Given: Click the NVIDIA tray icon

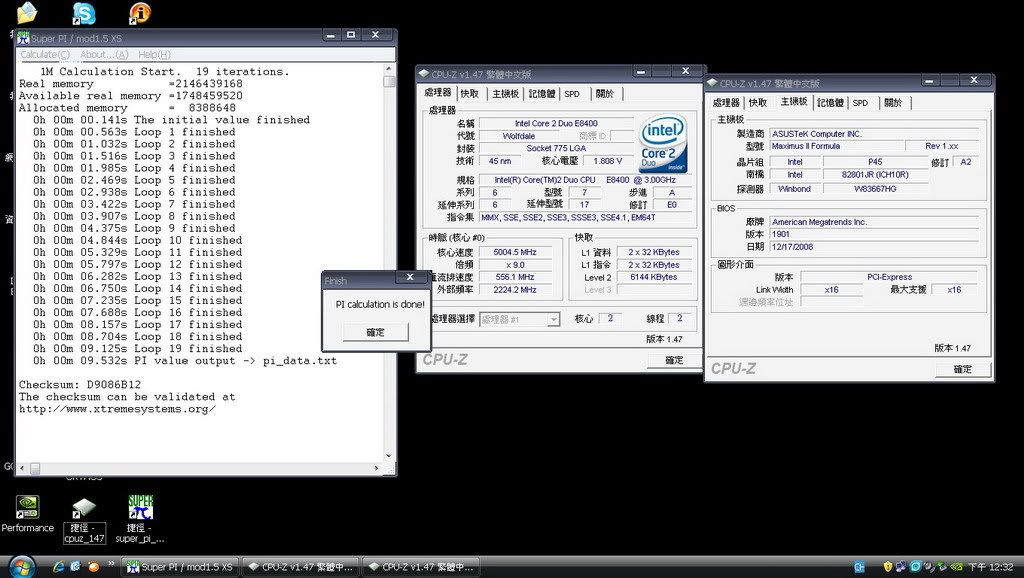Looking at the screenshot, I should click(955, 567).
